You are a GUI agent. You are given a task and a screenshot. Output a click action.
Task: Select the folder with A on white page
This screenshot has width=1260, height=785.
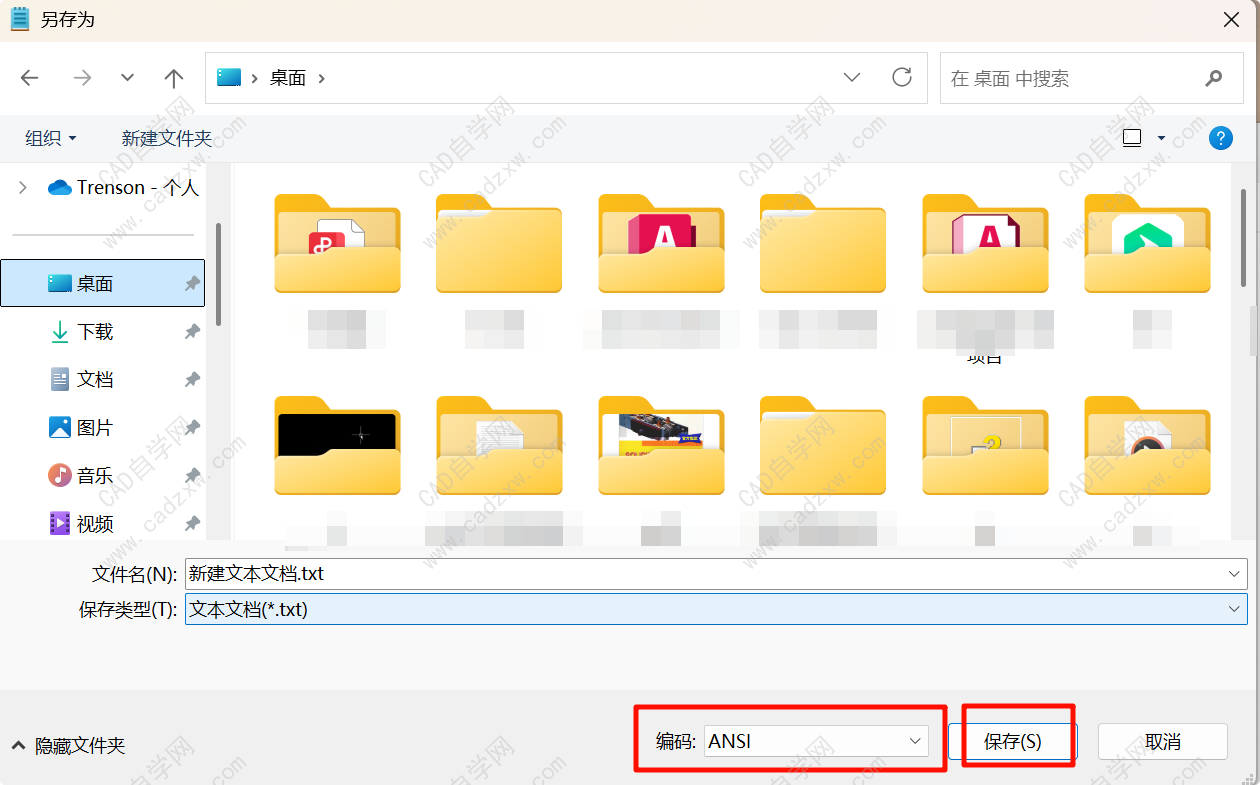(x=986, y=243)
